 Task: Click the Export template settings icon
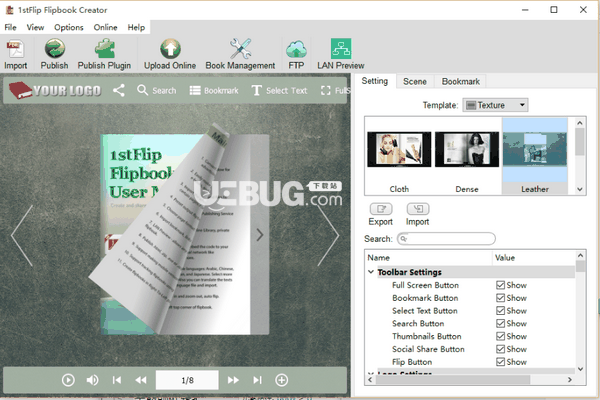[381, 209]
